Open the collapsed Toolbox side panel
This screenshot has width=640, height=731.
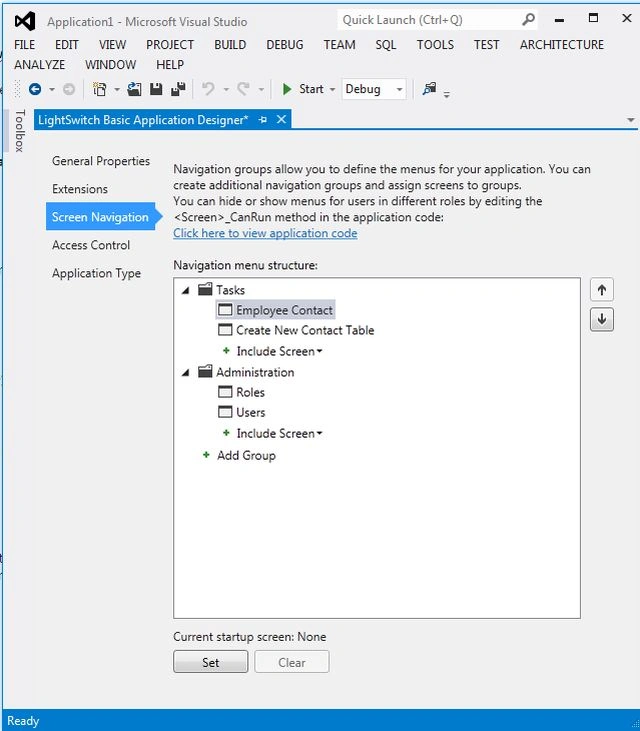19,131
